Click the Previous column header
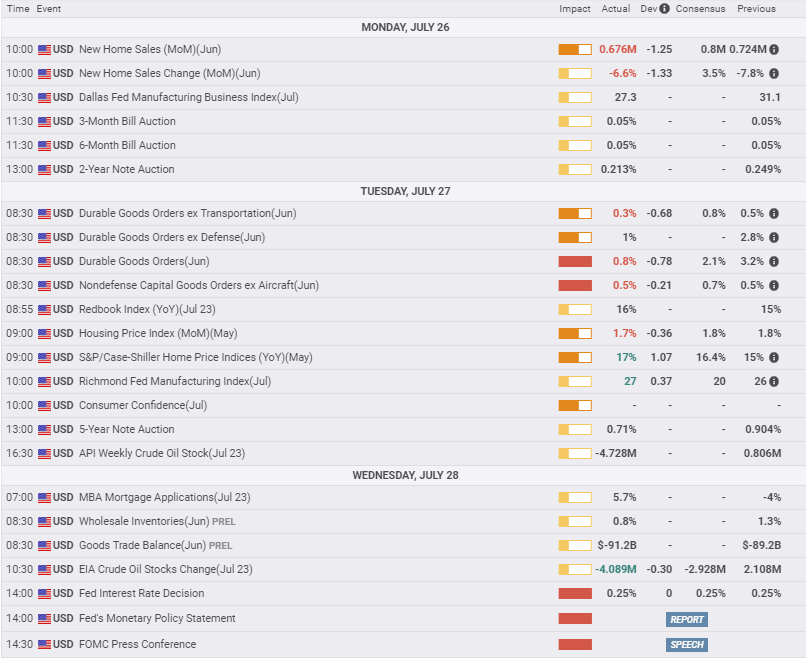Image resolution: width=806 pixels, height=658 pixels. 756,9
